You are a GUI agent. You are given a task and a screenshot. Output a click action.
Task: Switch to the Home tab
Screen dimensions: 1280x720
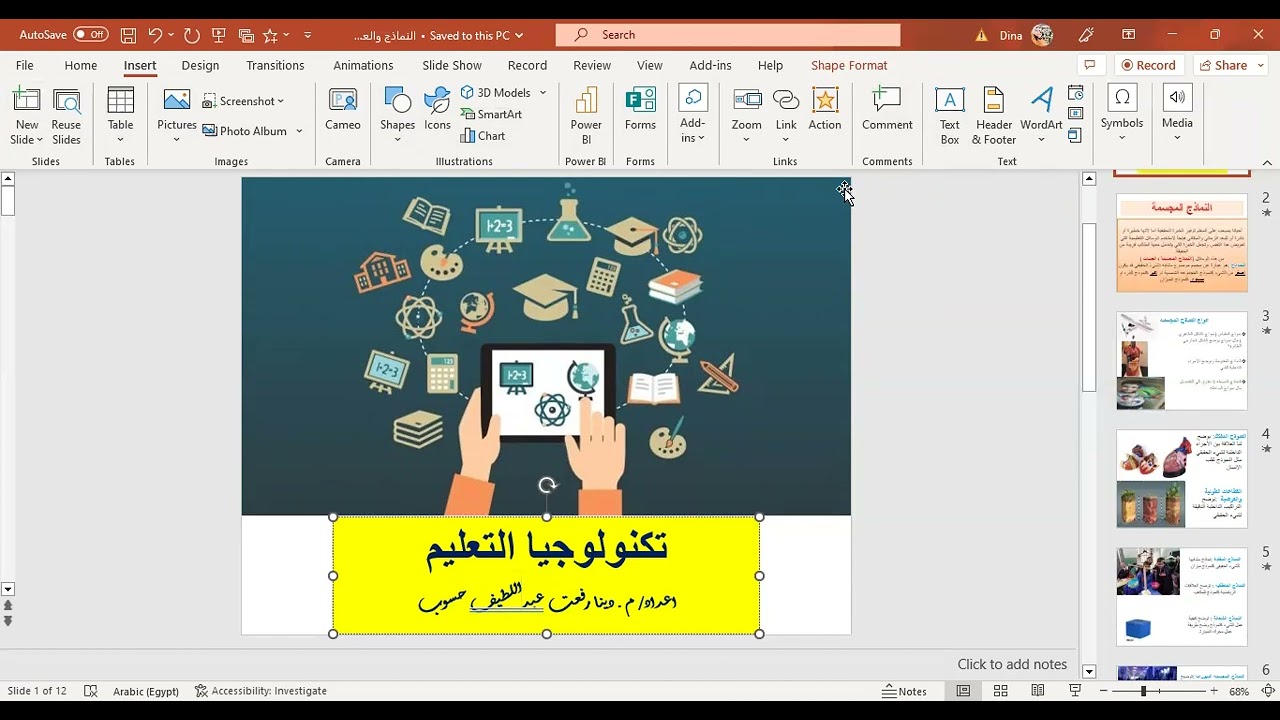tap(81, 65)
